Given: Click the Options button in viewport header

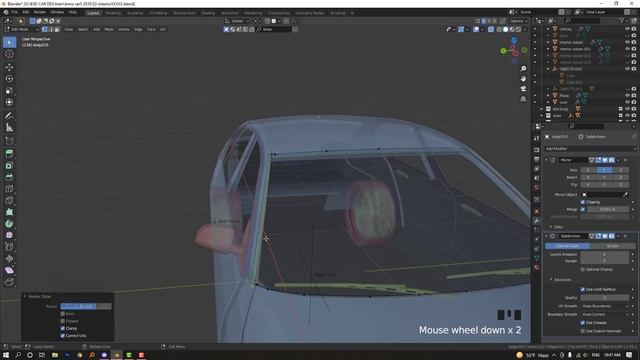Looking at the screenshot, I should point(518,21).
